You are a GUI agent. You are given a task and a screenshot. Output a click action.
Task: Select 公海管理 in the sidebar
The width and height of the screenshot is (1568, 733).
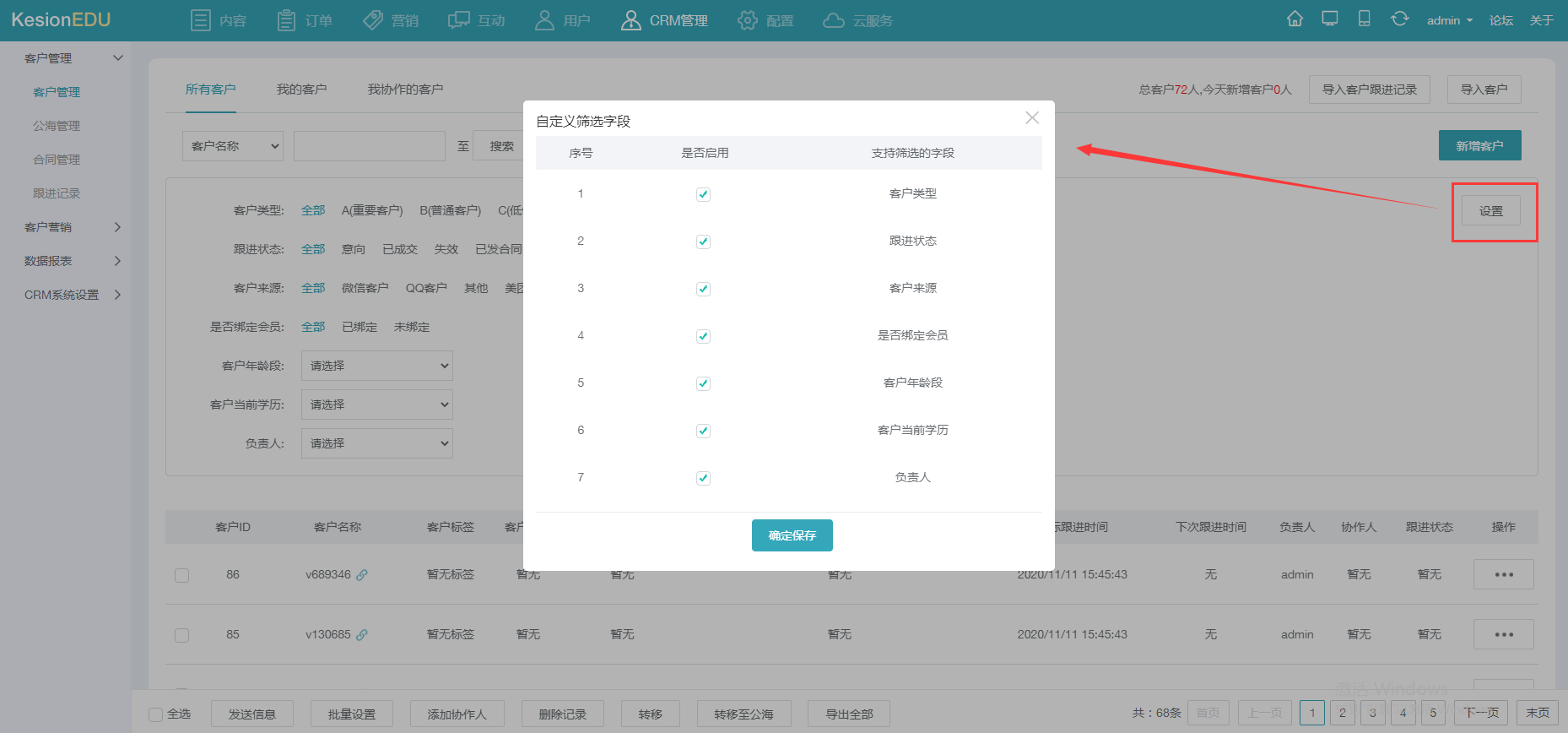(x=57, y=126)
